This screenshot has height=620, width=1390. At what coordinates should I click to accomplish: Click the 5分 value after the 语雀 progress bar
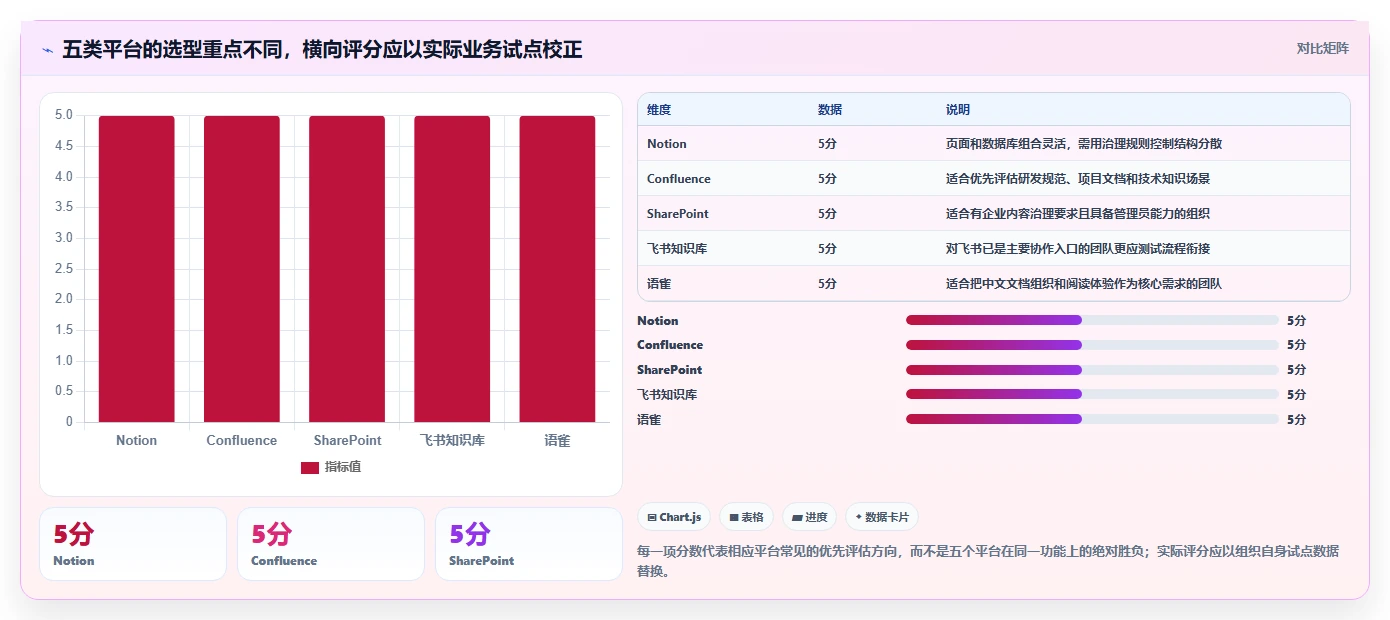[1296, 420]
